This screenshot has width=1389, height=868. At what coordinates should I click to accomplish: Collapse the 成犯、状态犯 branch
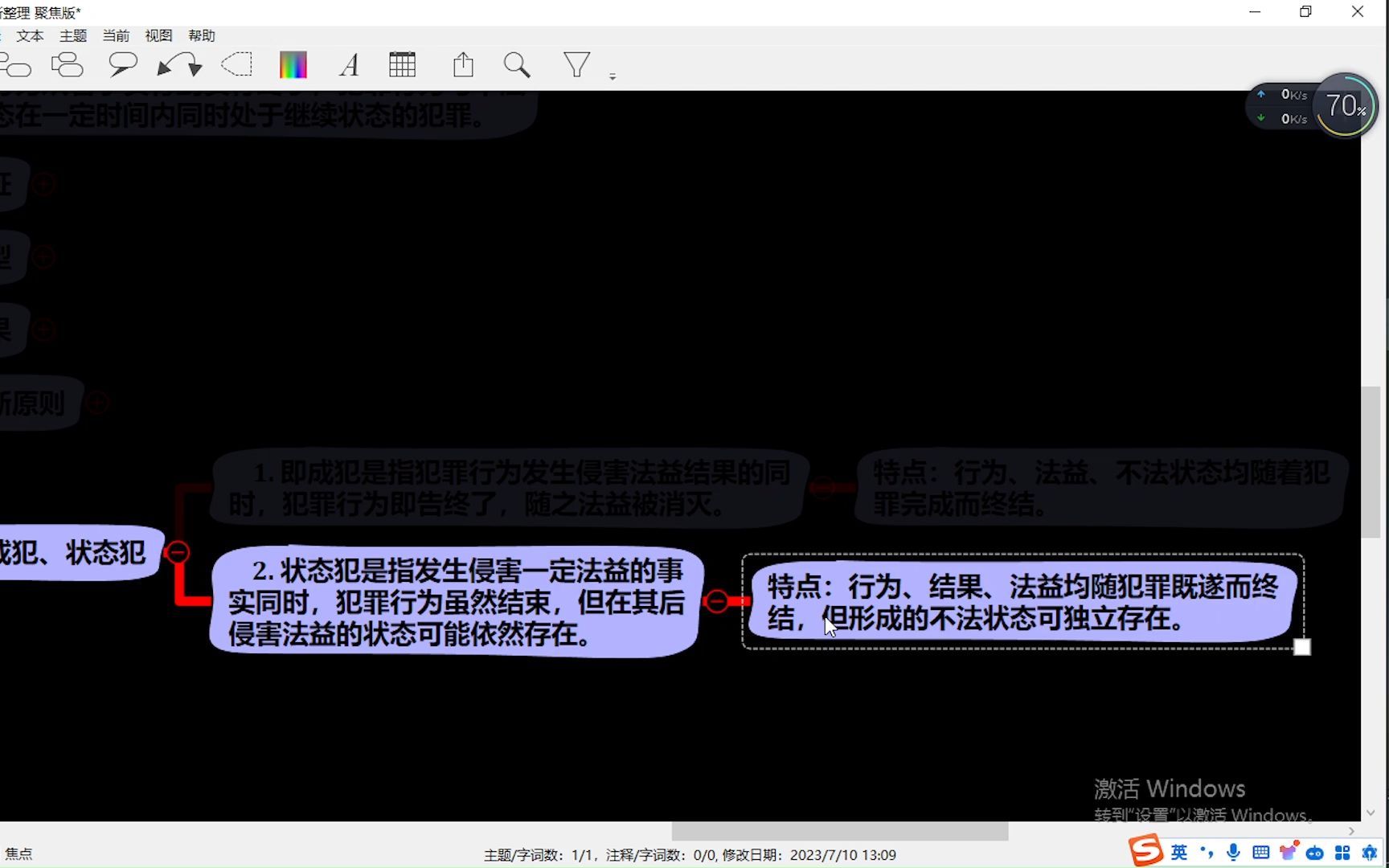(x=177, y=552)
